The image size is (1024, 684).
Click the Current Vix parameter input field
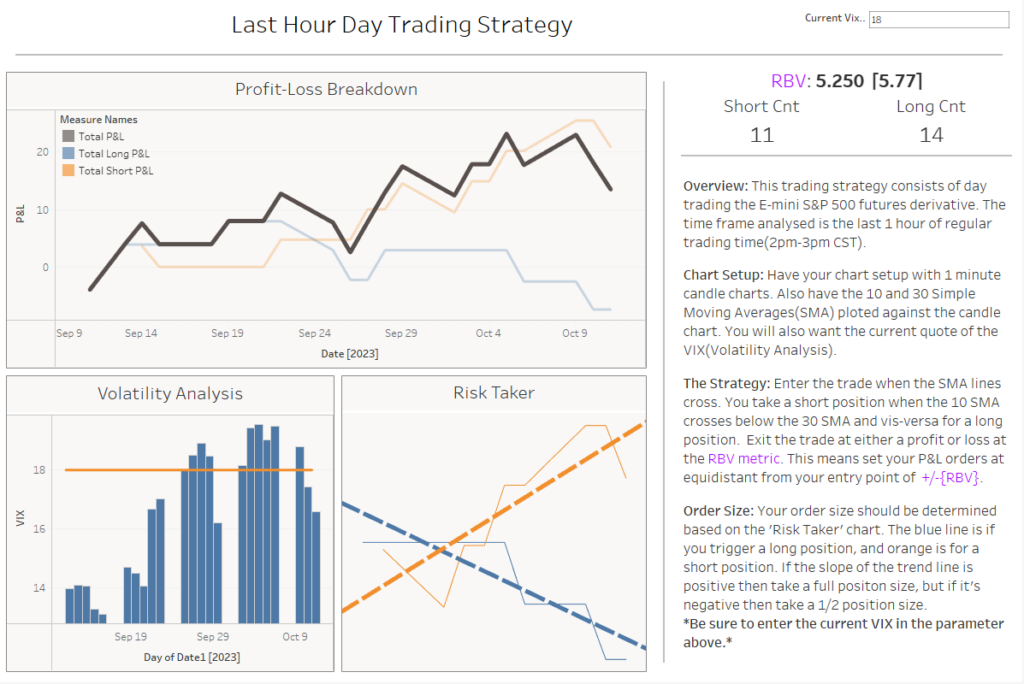tap(938, 18)
